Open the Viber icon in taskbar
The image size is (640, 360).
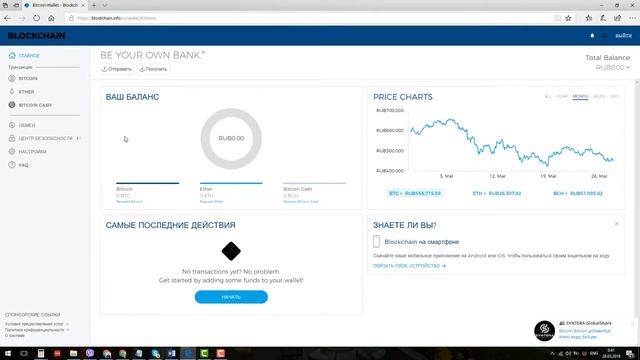pyautogui.click(x=90, y=353)
